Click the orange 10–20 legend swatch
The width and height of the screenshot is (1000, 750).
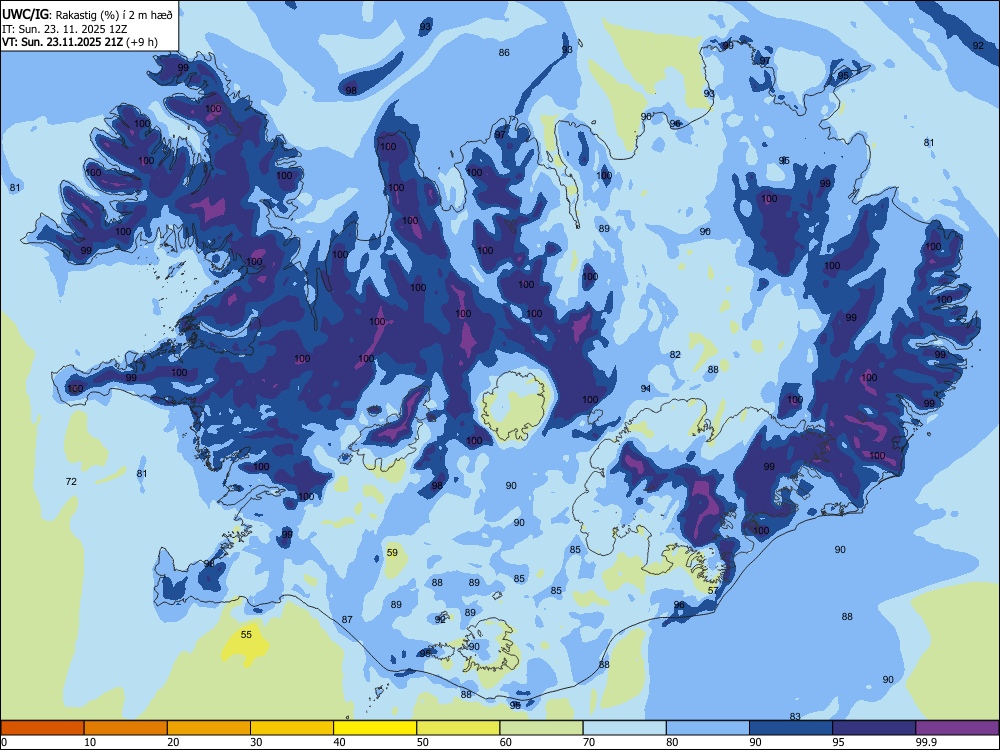[126, 728]
